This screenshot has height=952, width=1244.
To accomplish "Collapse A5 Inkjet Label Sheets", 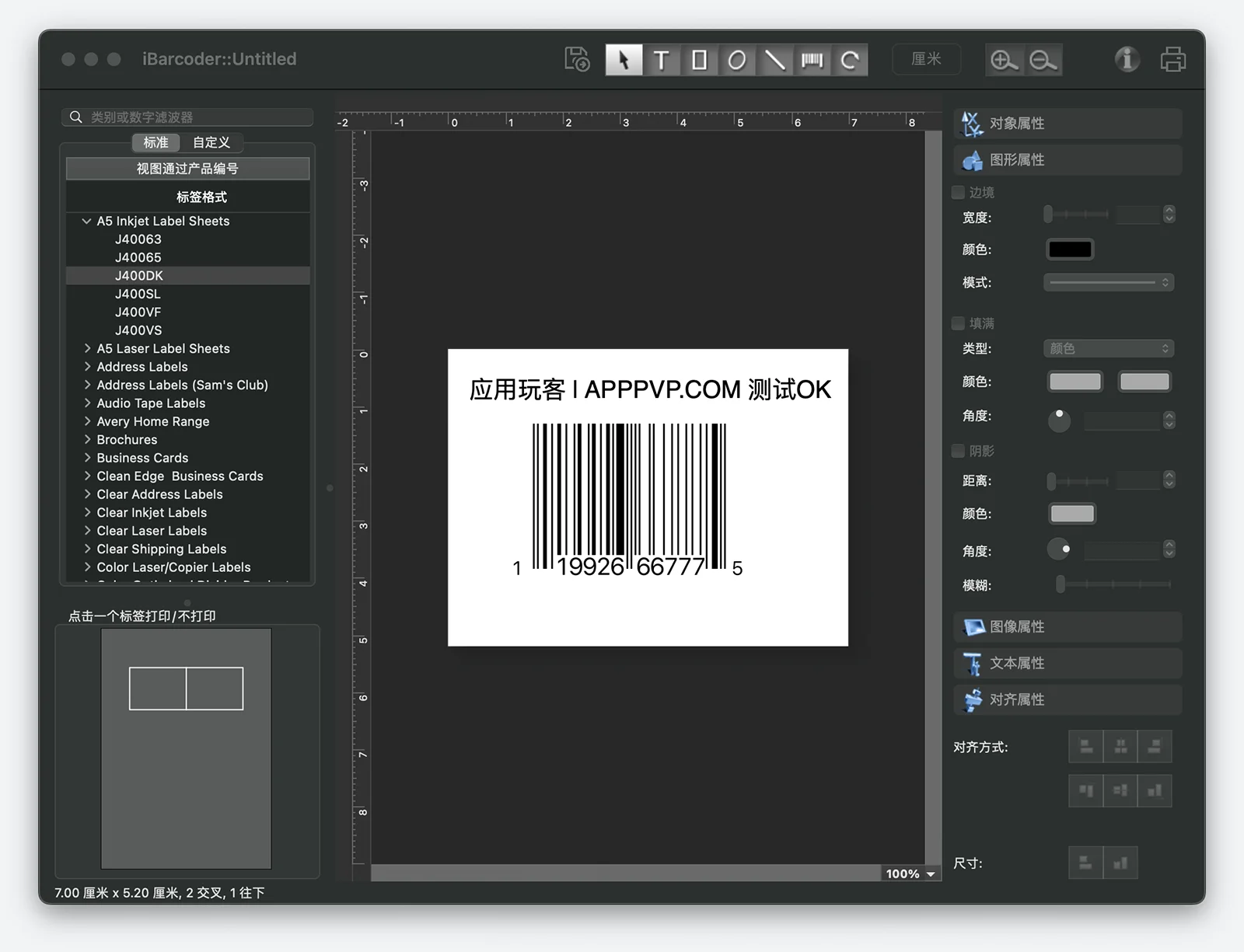I will point(86,221).
